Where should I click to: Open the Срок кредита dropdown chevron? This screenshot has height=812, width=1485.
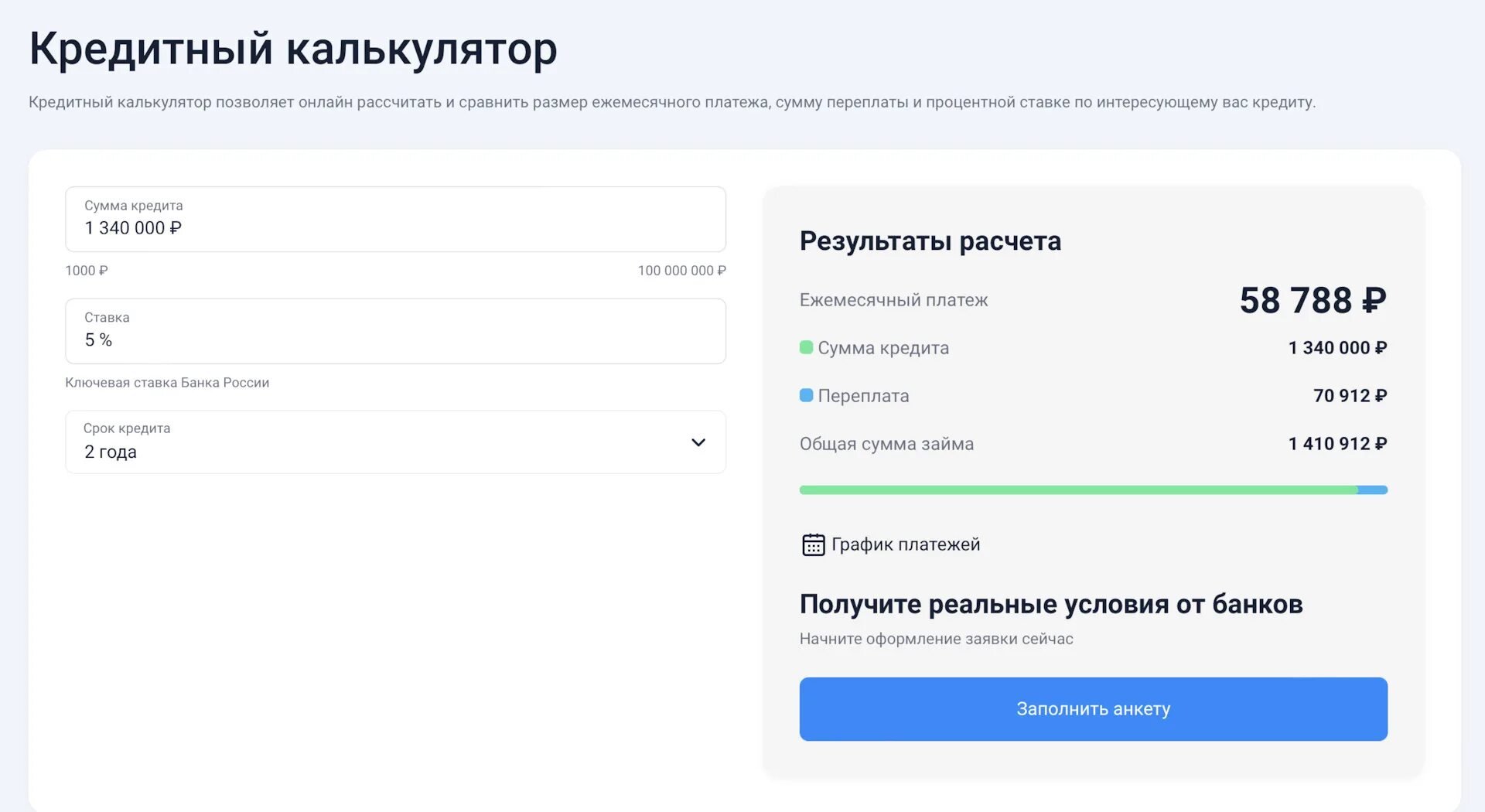click(x=698, y=442)
